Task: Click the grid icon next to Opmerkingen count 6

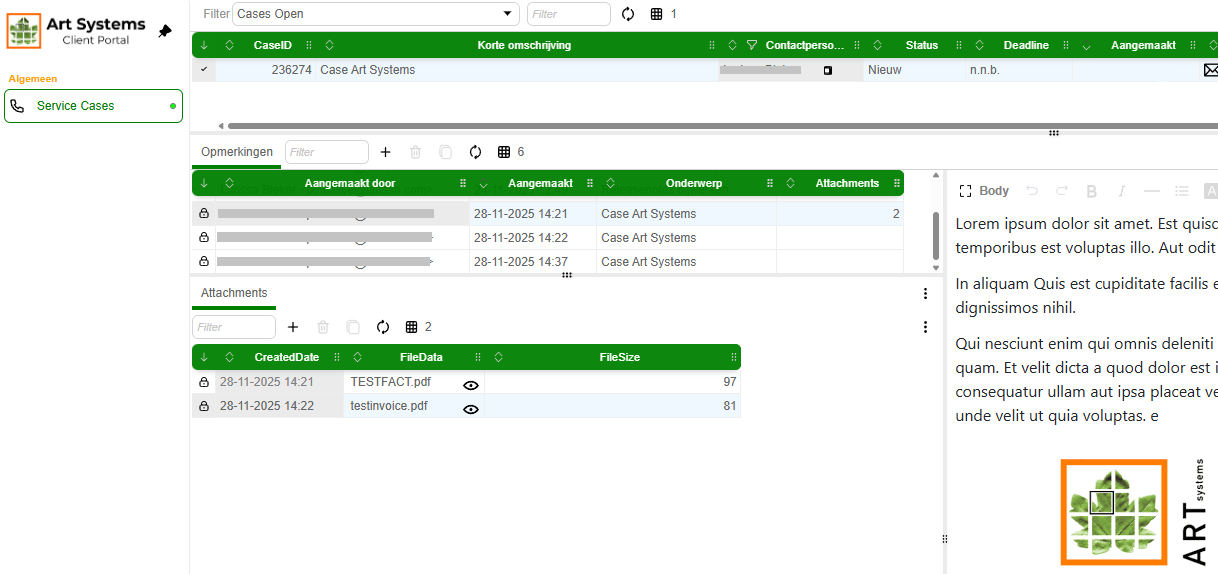Action: click(504, 152)
